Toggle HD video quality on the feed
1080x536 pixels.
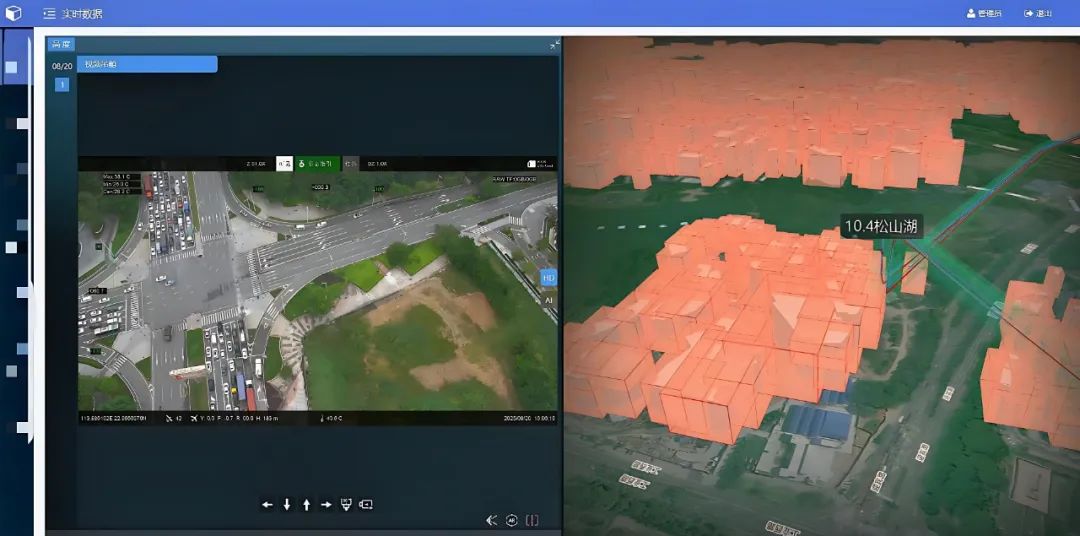click(548, 279)
